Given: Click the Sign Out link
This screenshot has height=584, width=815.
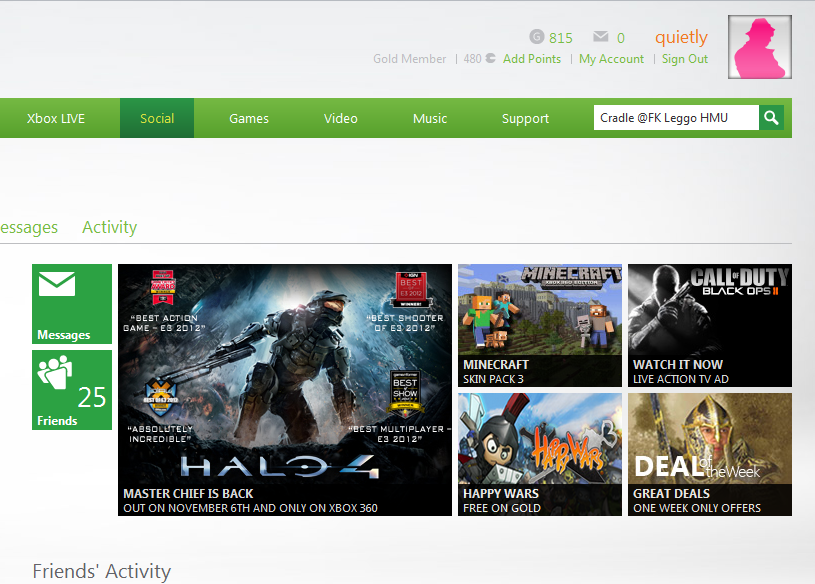Looking at the screenshot, I should (x=685, y=59).
